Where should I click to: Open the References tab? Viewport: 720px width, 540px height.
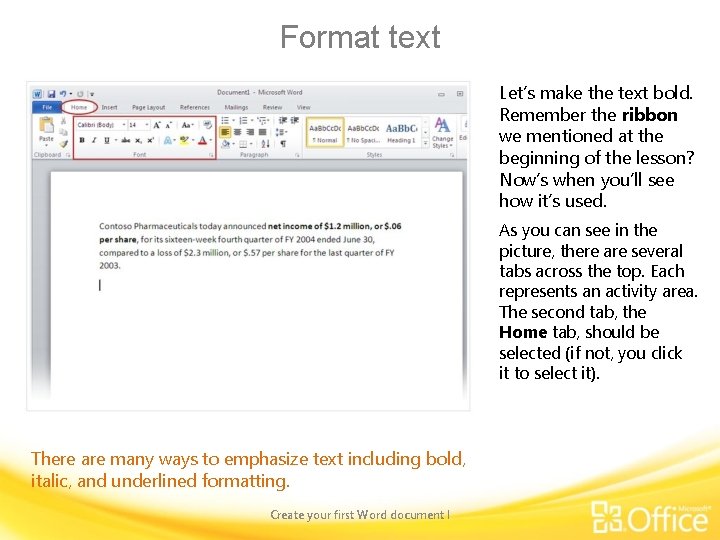(195, 107)
